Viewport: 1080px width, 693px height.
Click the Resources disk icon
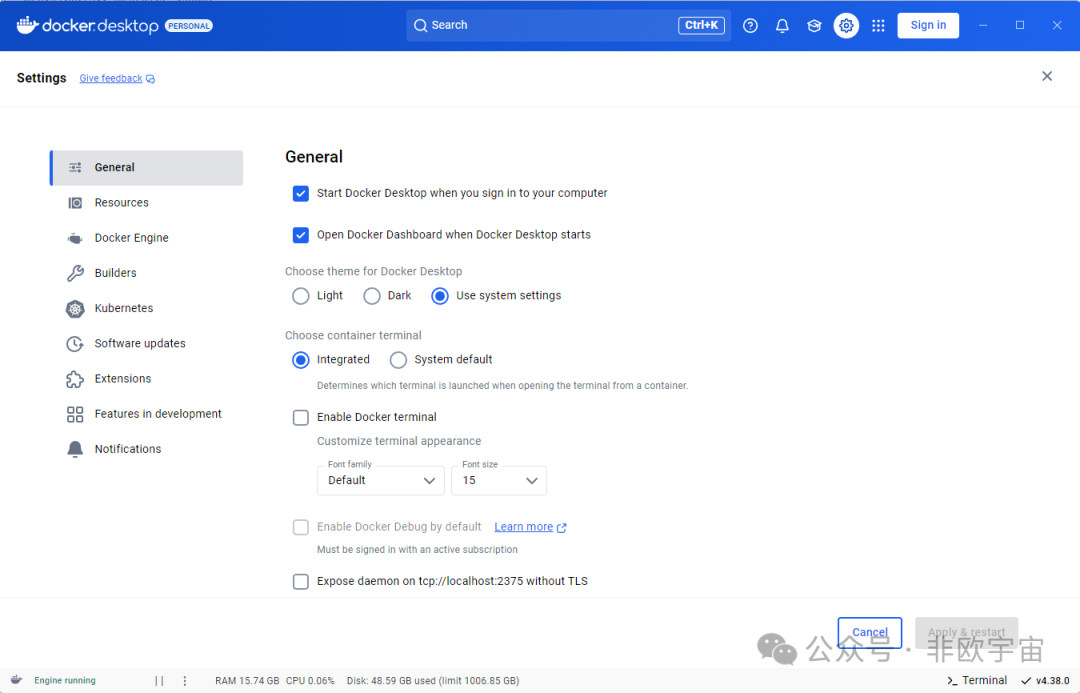75,203
